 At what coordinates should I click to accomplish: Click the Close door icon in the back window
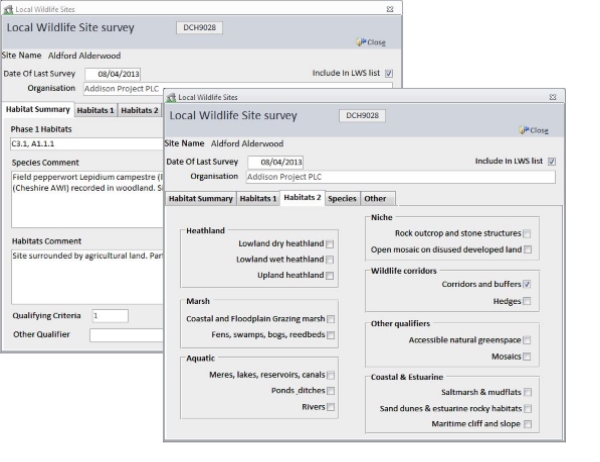click(361, 42)
